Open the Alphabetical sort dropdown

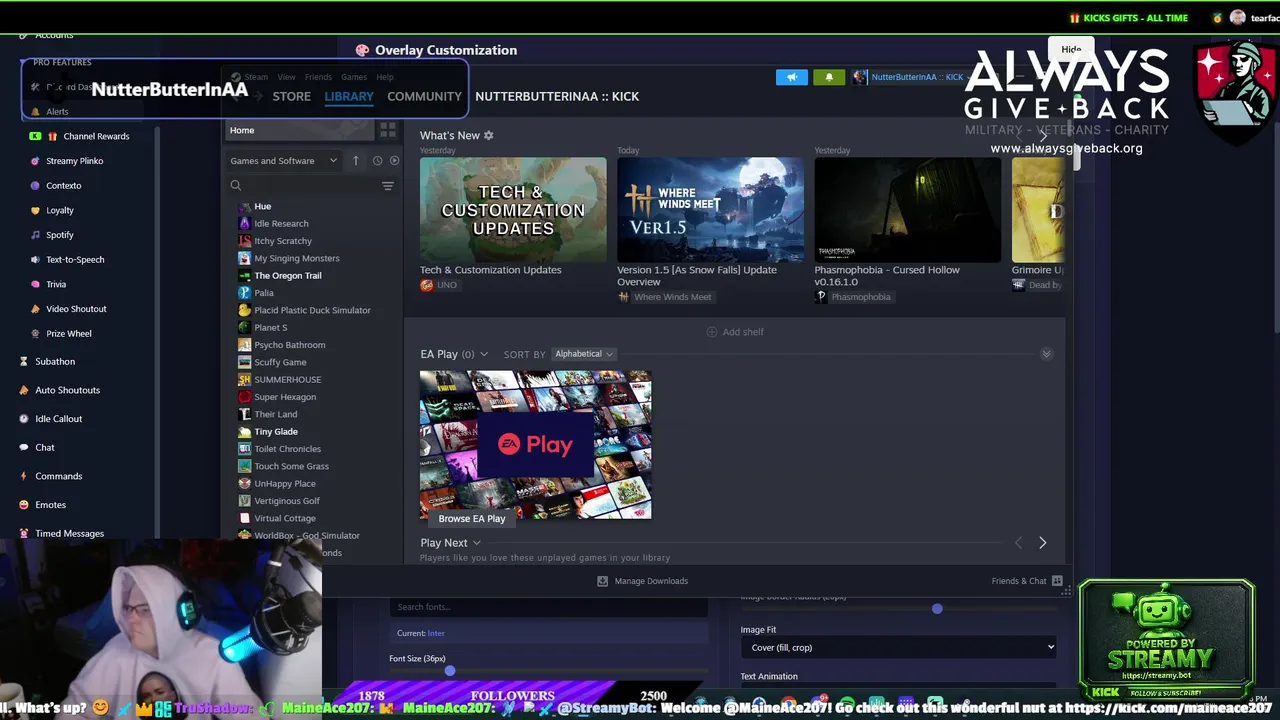pyautogui.click(x=584, y=354)
